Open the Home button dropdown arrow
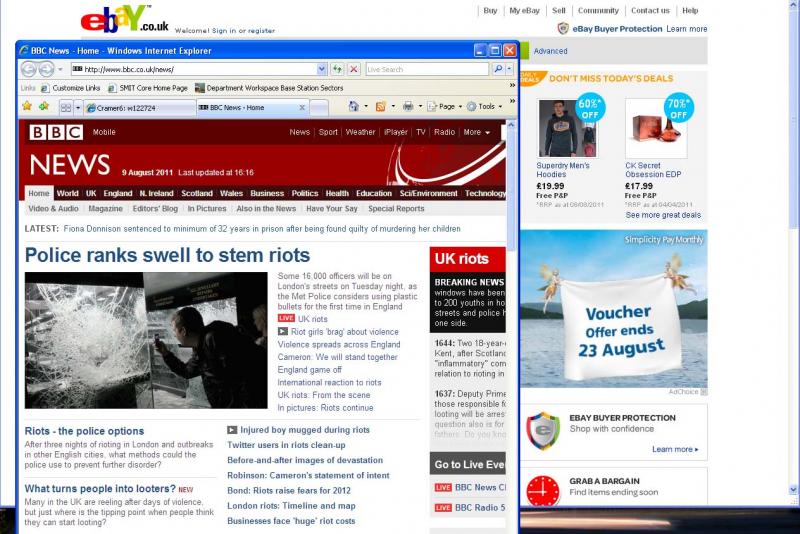Screen dimensions: 800x534 [x=366, y=107]
